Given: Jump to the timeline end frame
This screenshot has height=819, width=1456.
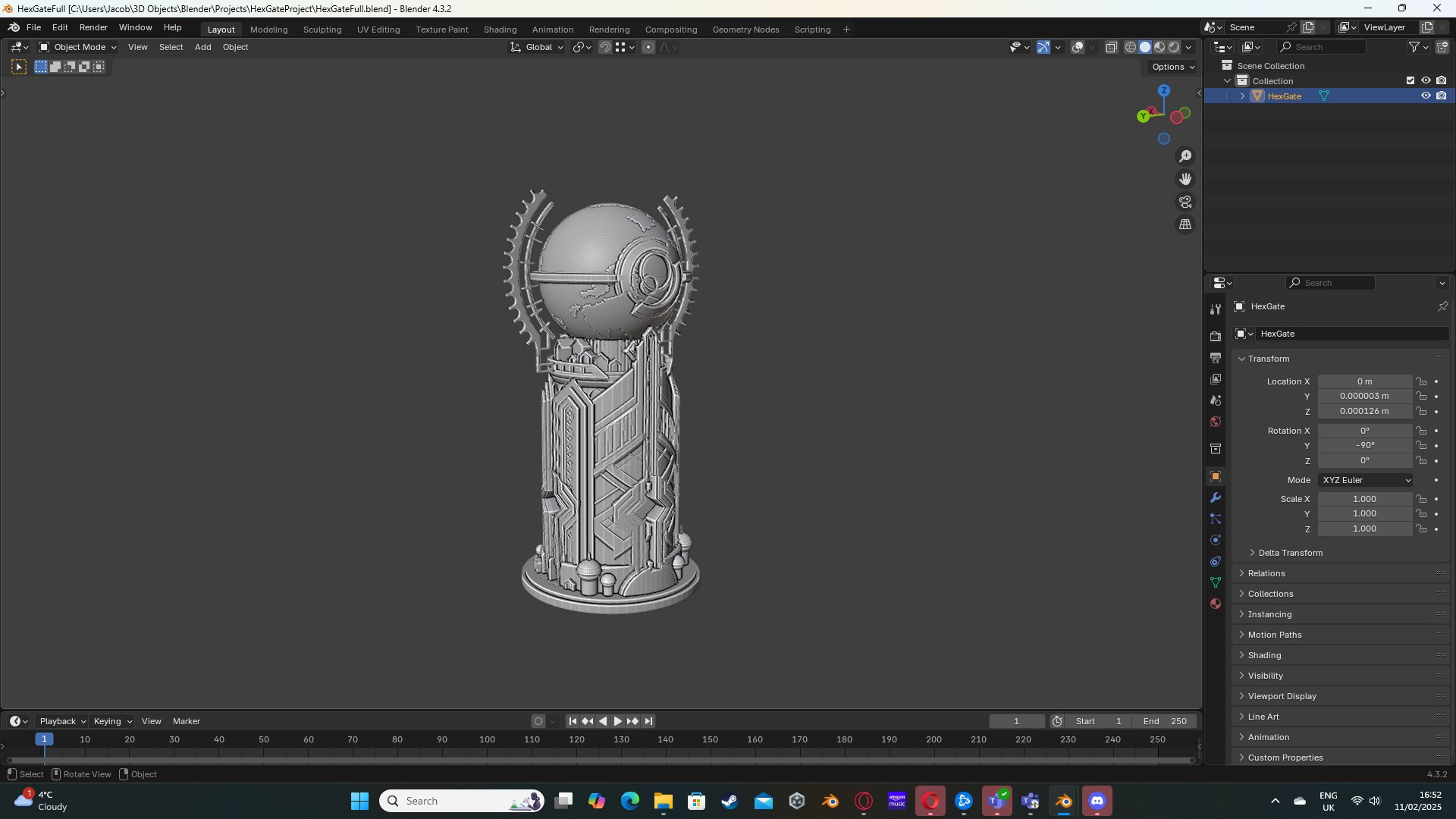Looking at the screenshot, I should coord(648,721).
